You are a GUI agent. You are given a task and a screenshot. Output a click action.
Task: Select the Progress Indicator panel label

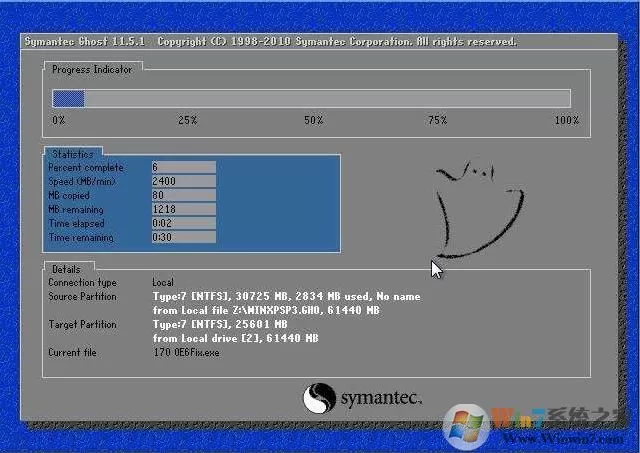92,70
